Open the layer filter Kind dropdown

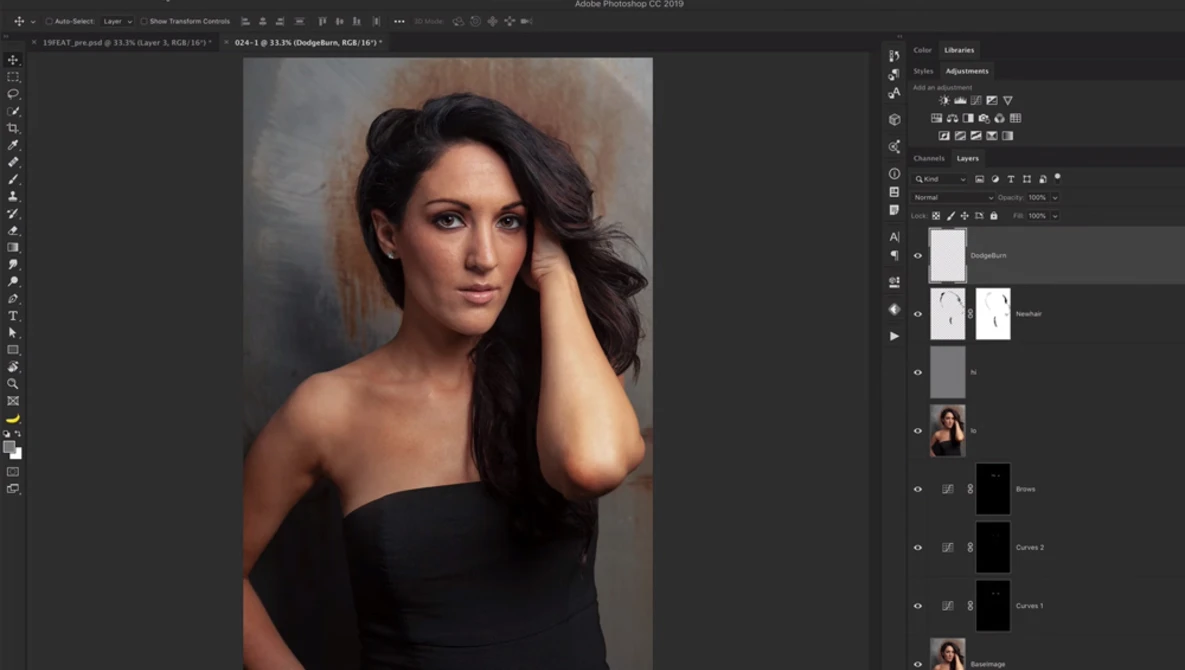(940, 179)
